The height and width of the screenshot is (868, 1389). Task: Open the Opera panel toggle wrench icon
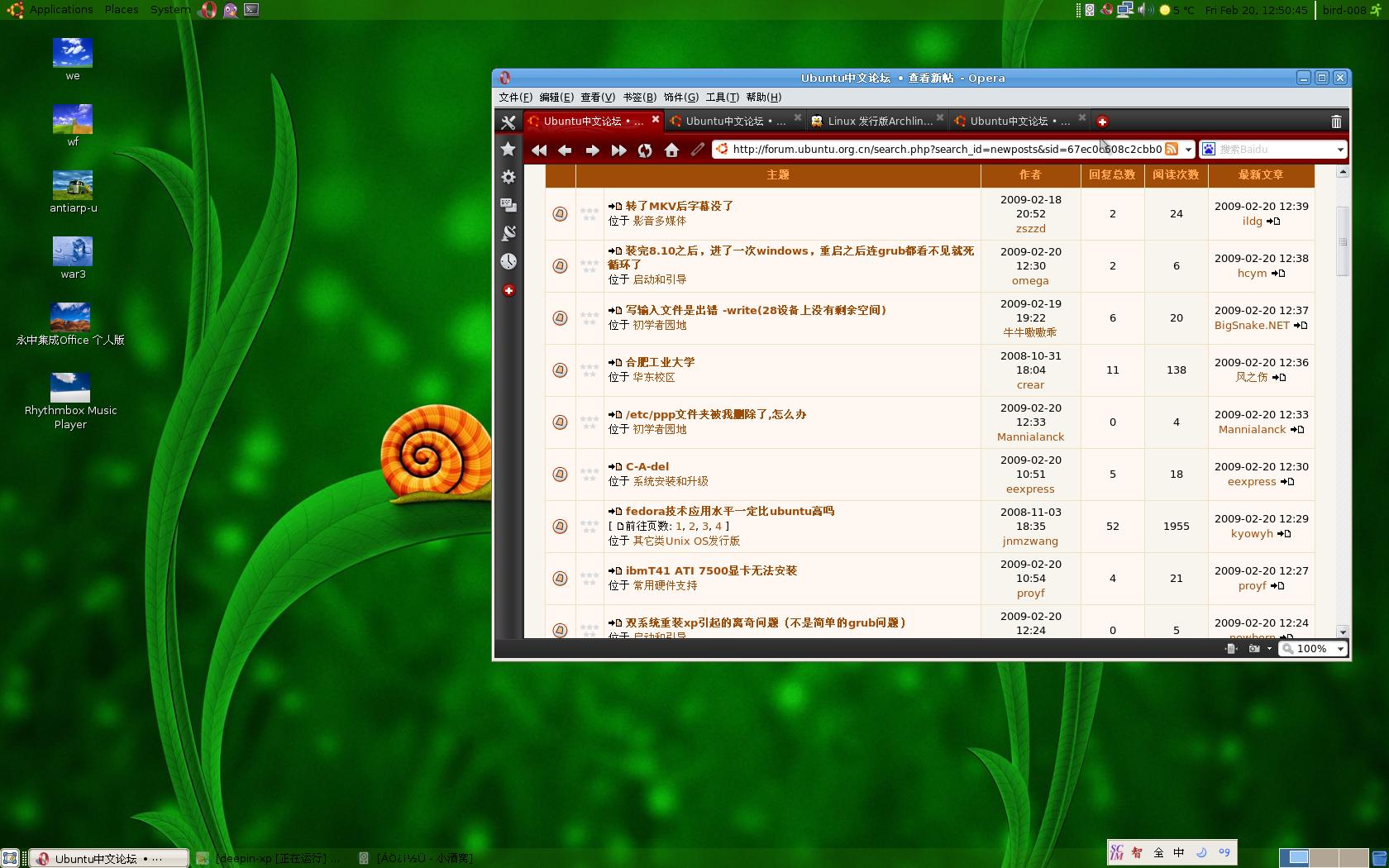508,122
